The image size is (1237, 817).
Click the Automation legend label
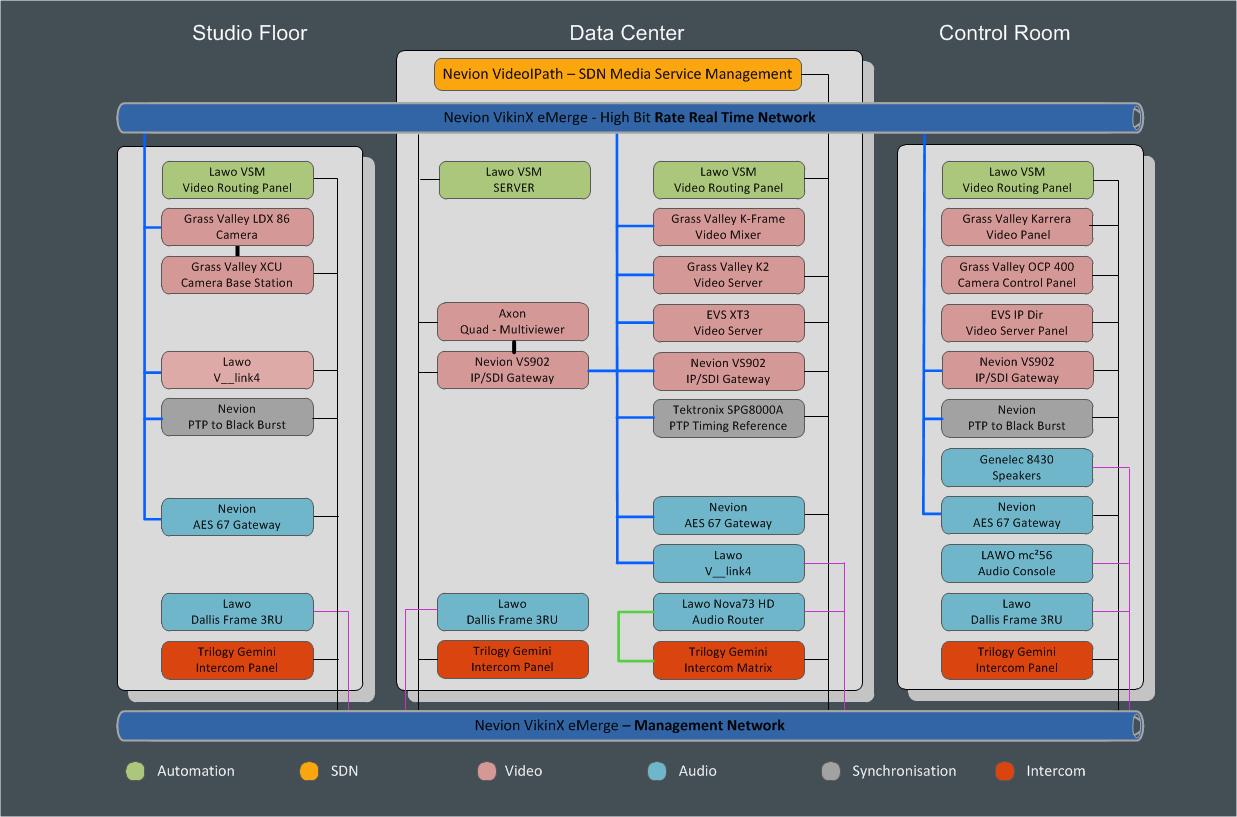pyautogui.click(x=196, y=771)
